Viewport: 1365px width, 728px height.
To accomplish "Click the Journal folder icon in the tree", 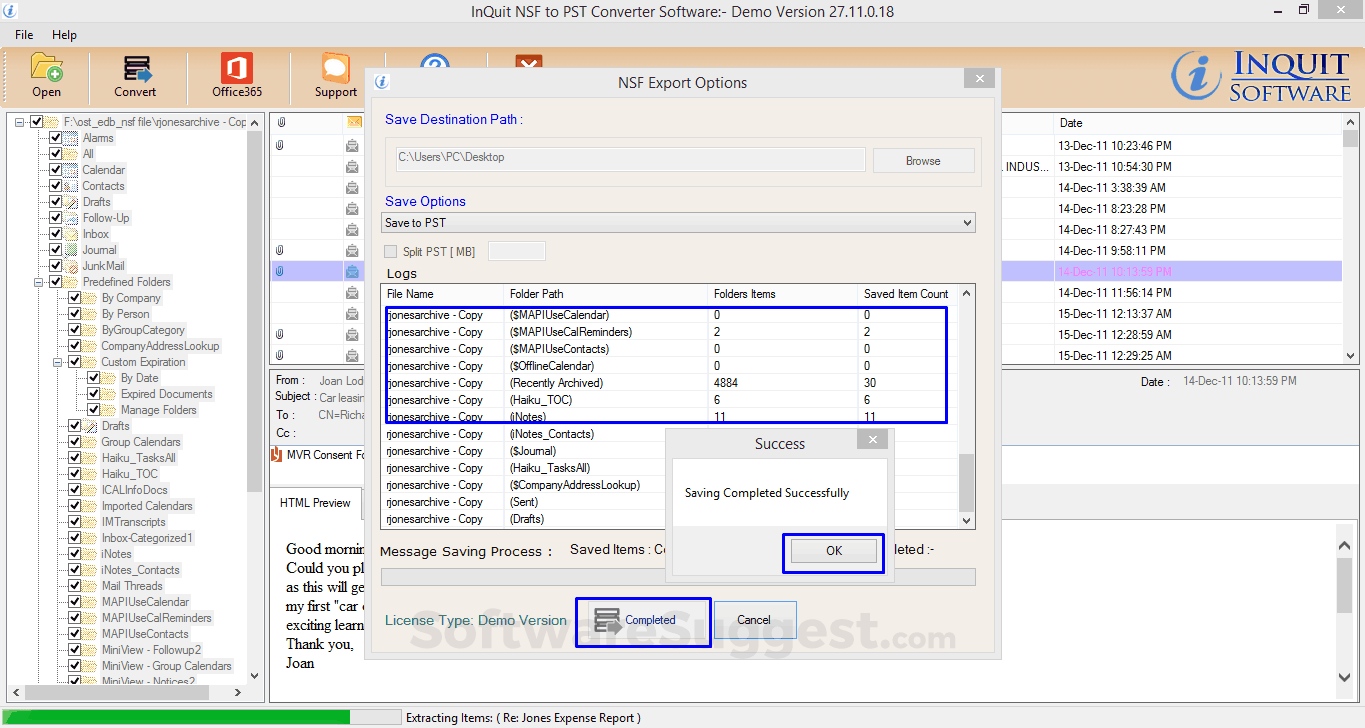I will pos(71,250).
